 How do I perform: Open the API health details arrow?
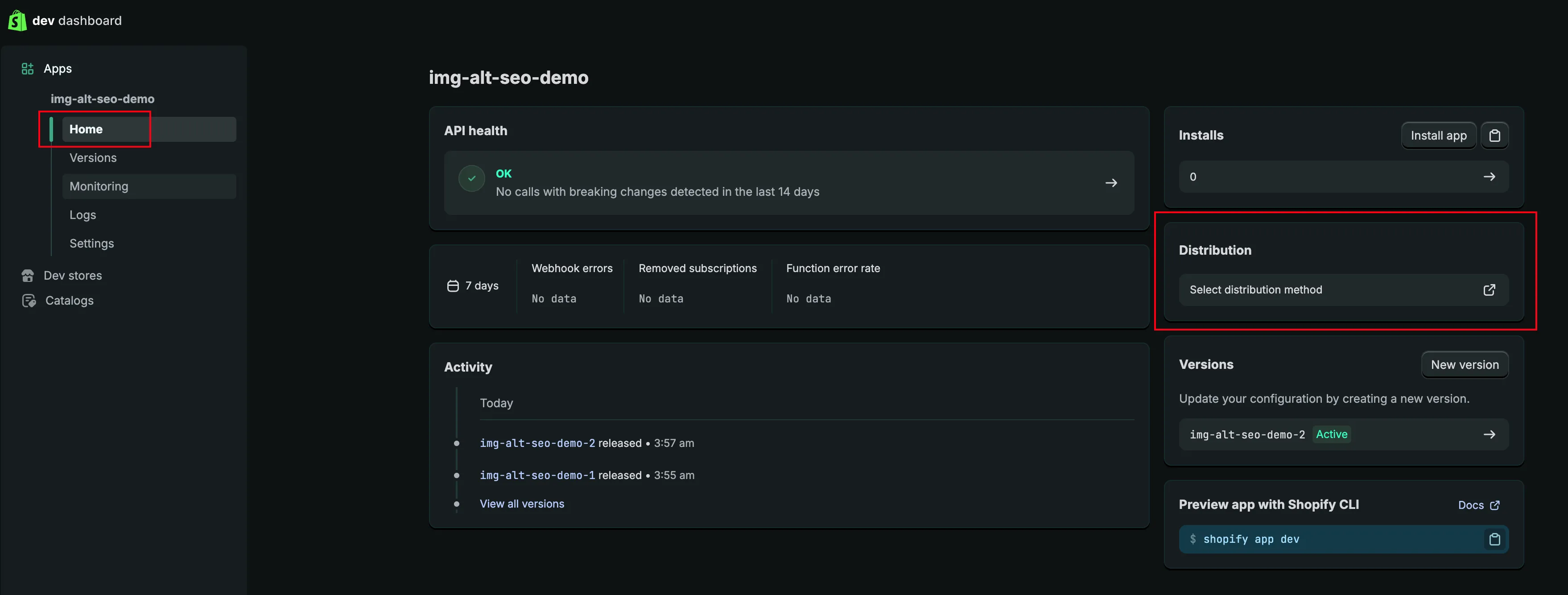click(x=1111, y=183)
